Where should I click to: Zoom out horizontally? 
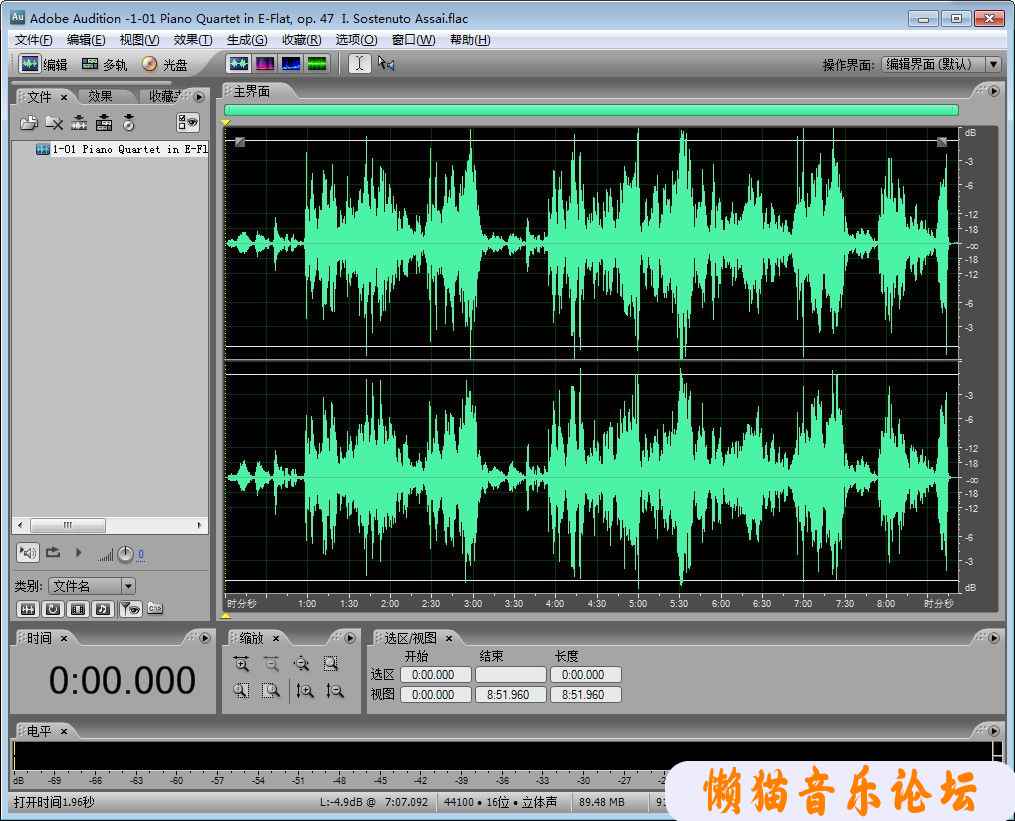[271, 664]
